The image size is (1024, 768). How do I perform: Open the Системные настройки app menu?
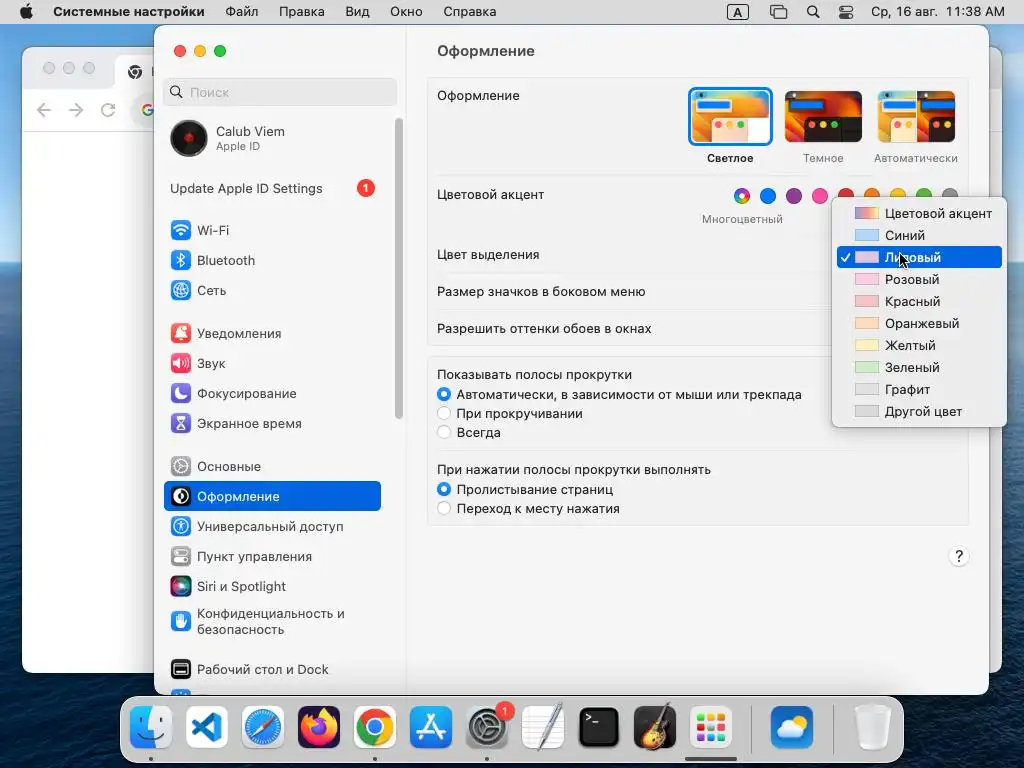click(129, 12)
